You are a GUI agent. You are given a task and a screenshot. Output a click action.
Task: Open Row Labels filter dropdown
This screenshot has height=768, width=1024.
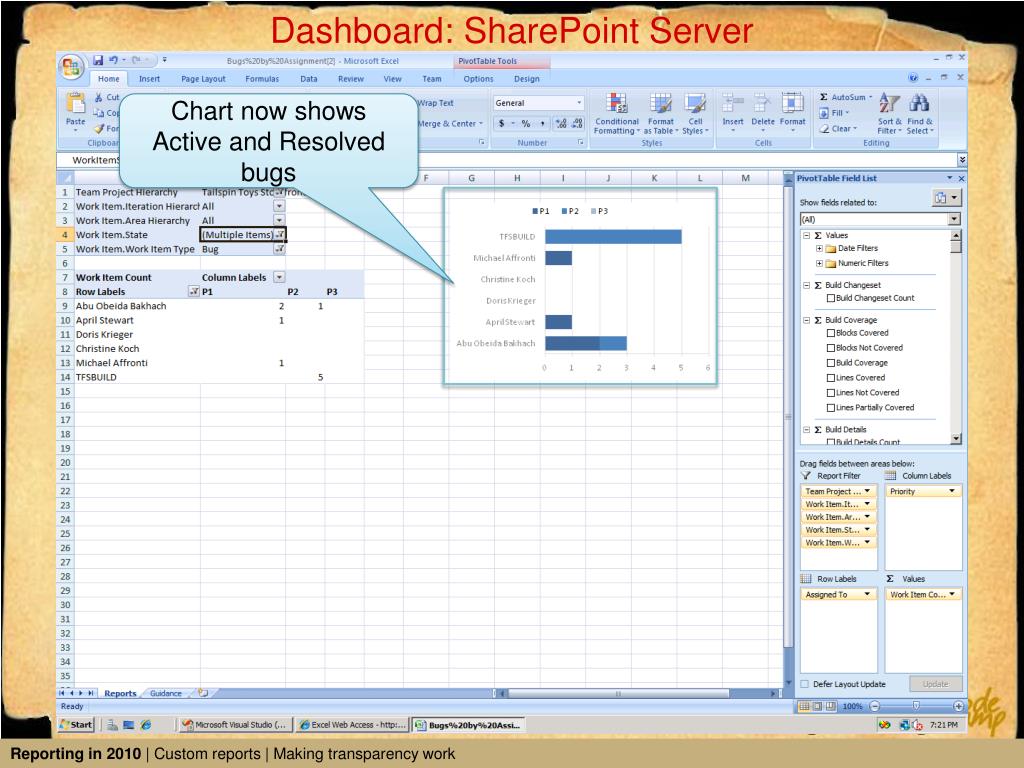point(193,291)
